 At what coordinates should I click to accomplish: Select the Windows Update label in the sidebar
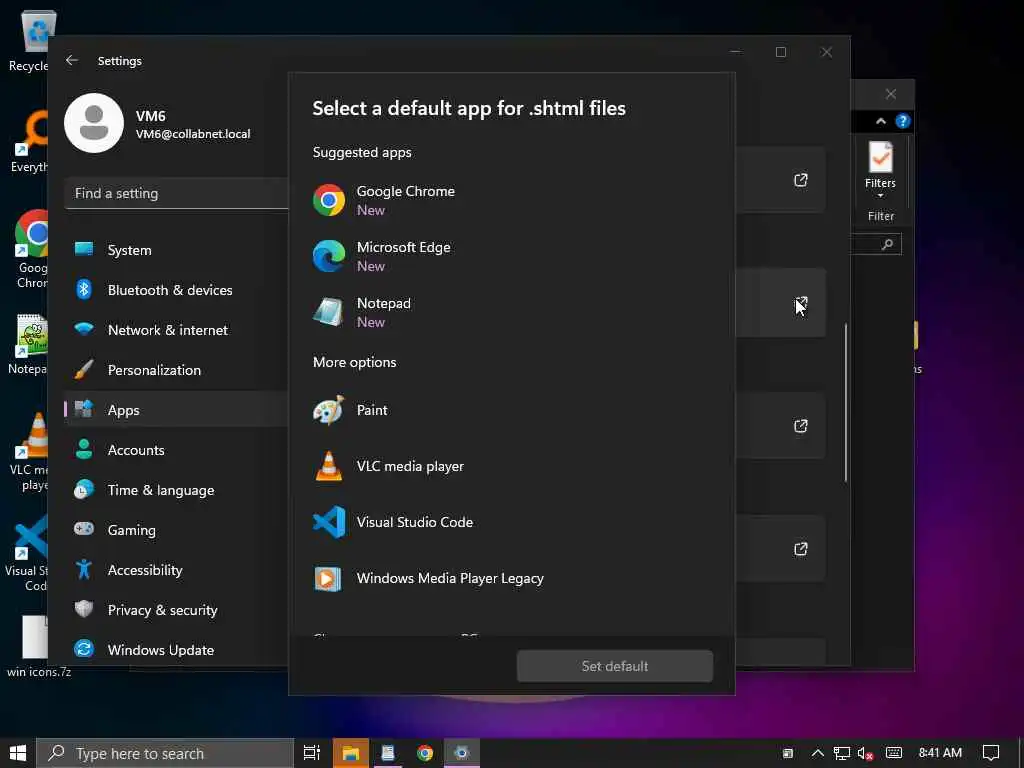click(161, 650)
